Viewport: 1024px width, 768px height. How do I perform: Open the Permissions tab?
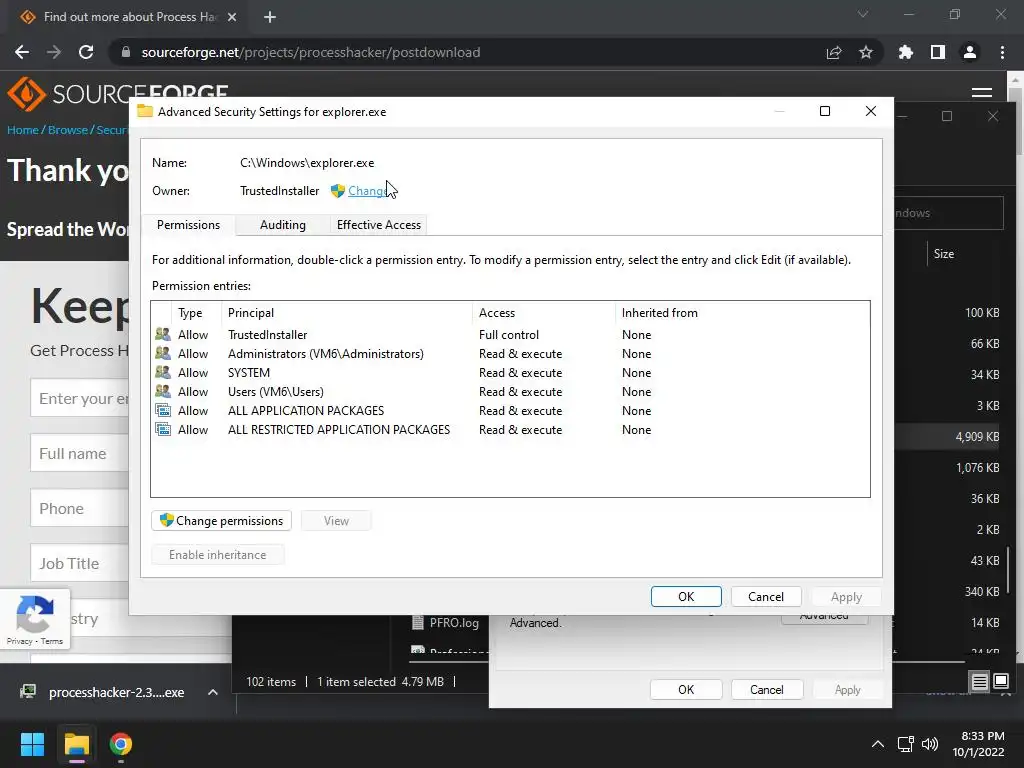tap(188, 225)
